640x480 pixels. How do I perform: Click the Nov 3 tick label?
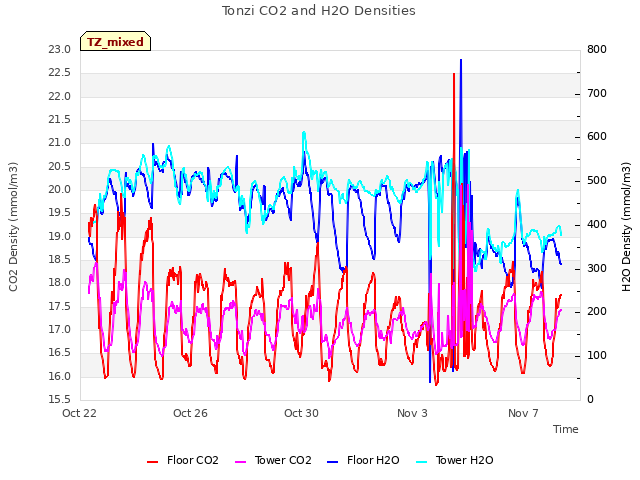coord(412,413)
